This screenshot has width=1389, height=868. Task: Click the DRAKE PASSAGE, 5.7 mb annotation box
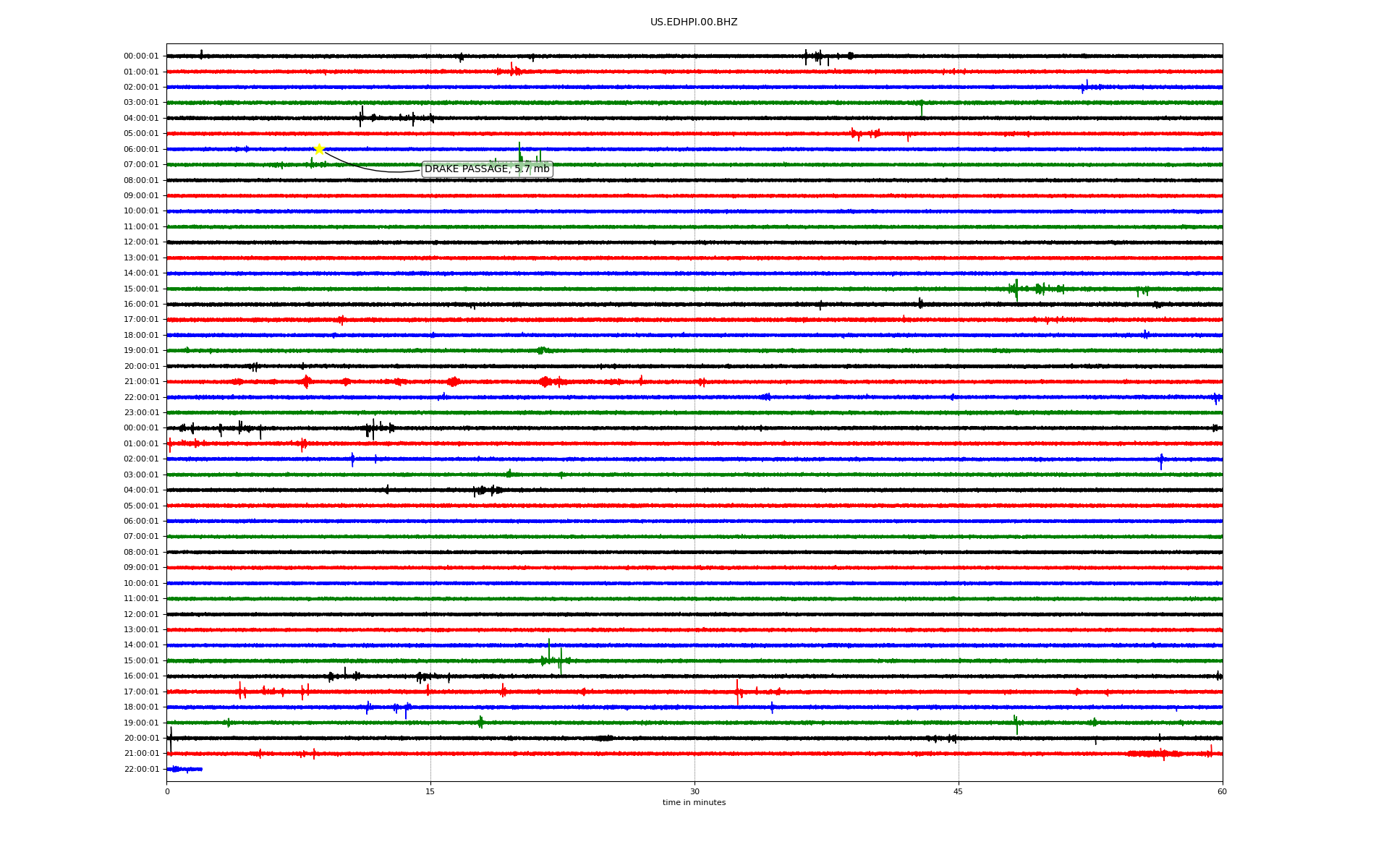tap(487, 169)
